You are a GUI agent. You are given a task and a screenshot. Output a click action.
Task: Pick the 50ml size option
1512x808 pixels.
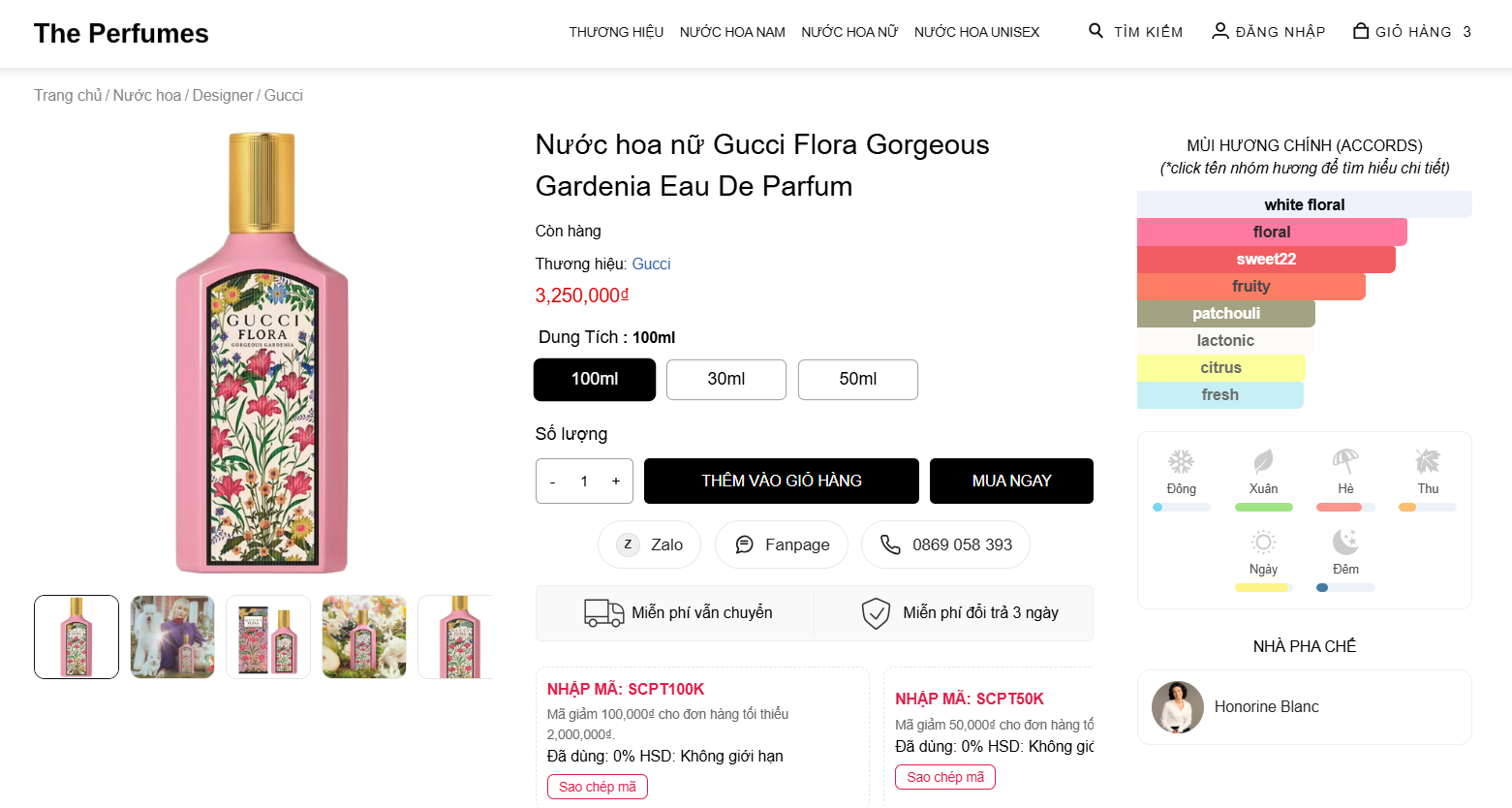[858, 379]
